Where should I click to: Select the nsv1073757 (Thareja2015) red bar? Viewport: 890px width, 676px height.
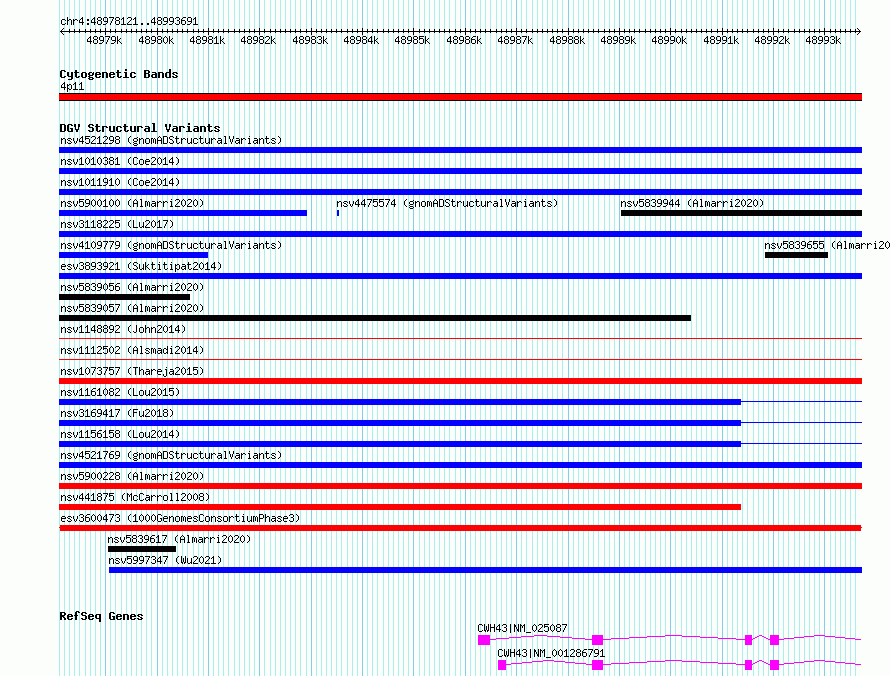click(x=460, y=381)
